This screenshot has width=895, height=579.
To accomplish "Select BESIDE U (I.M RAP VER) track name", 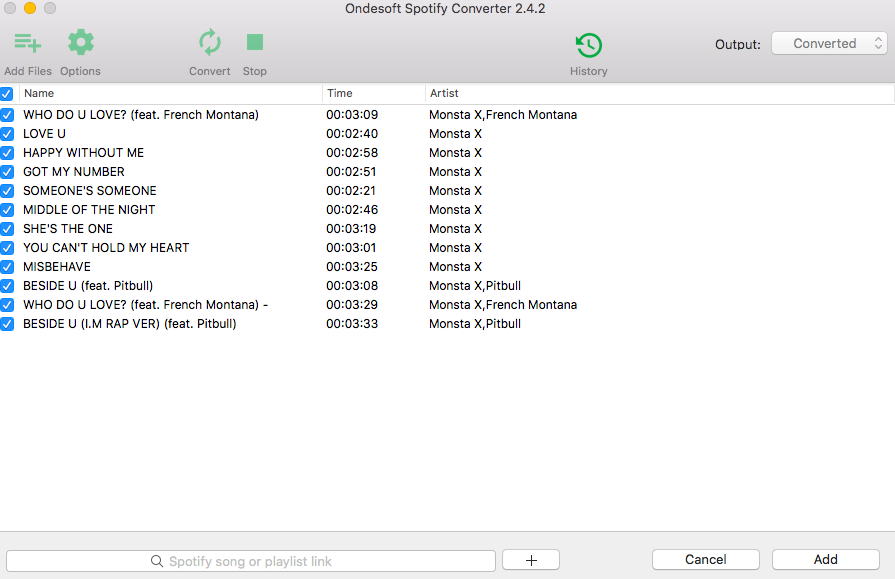I will point(130,324).
